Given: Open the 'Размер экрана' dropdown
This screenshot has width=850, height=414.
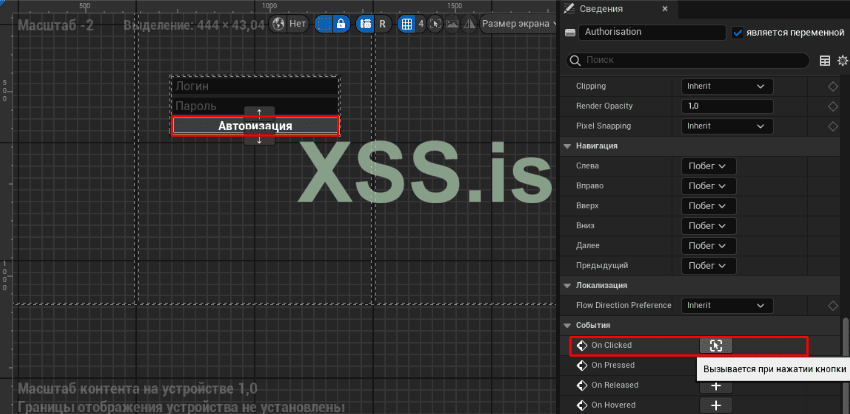Looking at the screenshot, I should tap(519, 24).
